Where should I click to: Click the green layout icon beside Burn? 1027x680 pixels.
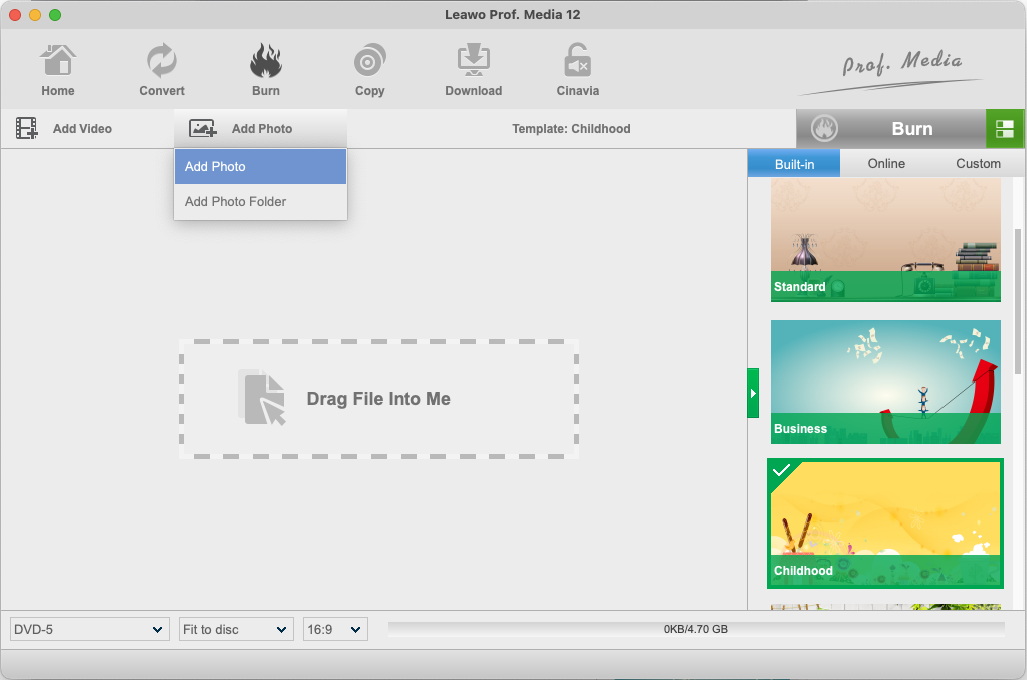pos(1005,129)
